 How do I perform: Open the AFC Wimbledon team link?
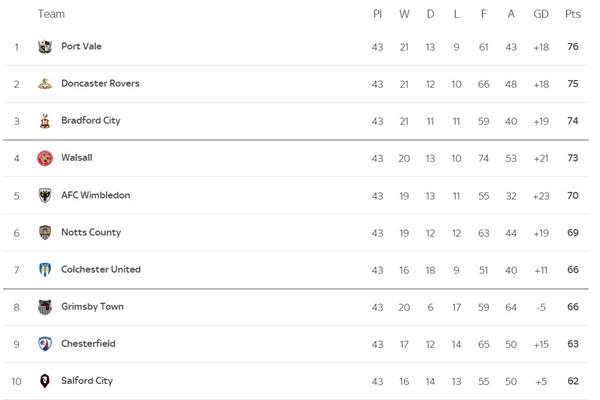pyautogui.click(x=96, y=195)
